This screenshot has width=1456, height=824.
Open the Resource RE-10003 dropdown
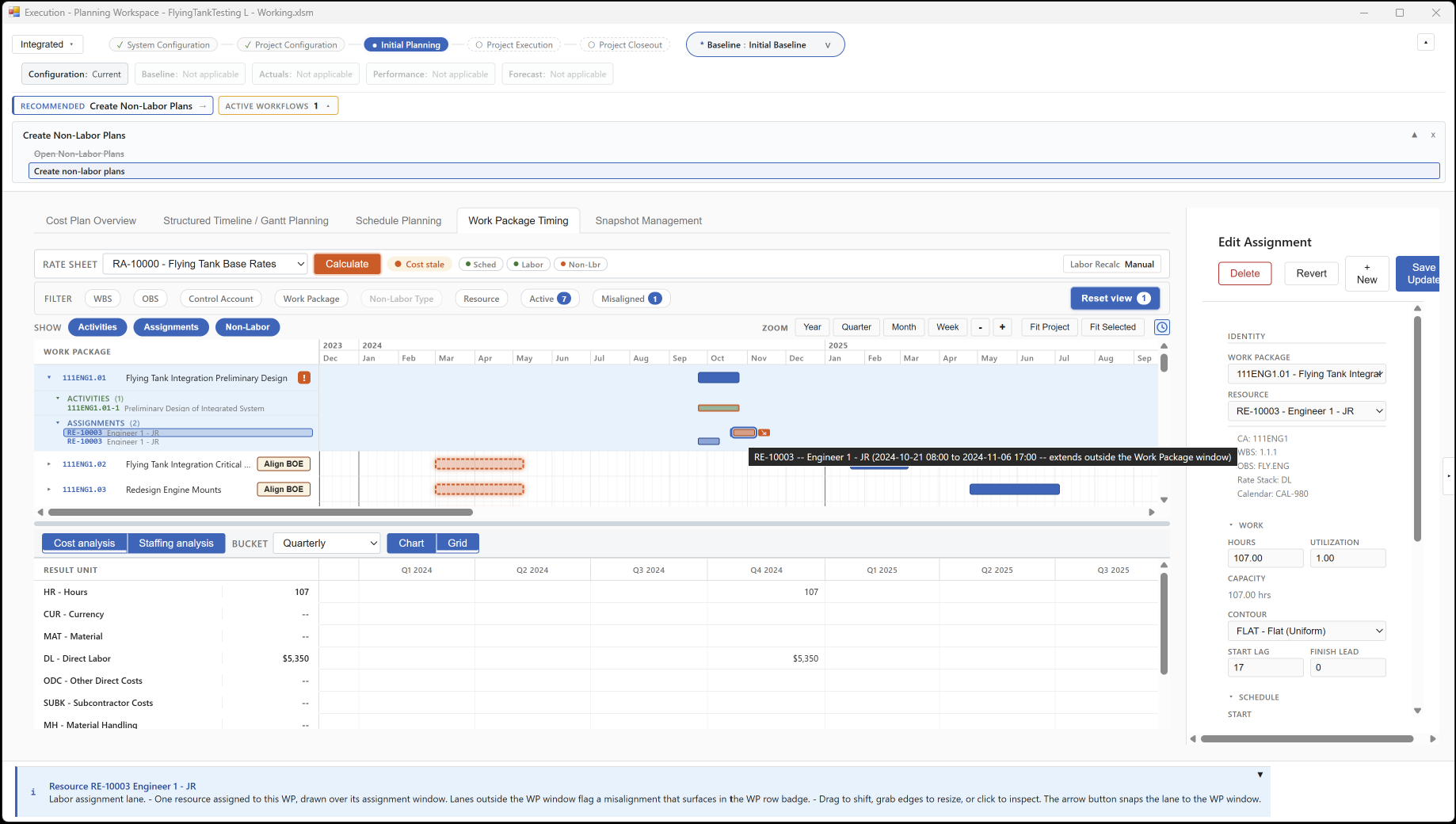click(x=1307, y=411)
